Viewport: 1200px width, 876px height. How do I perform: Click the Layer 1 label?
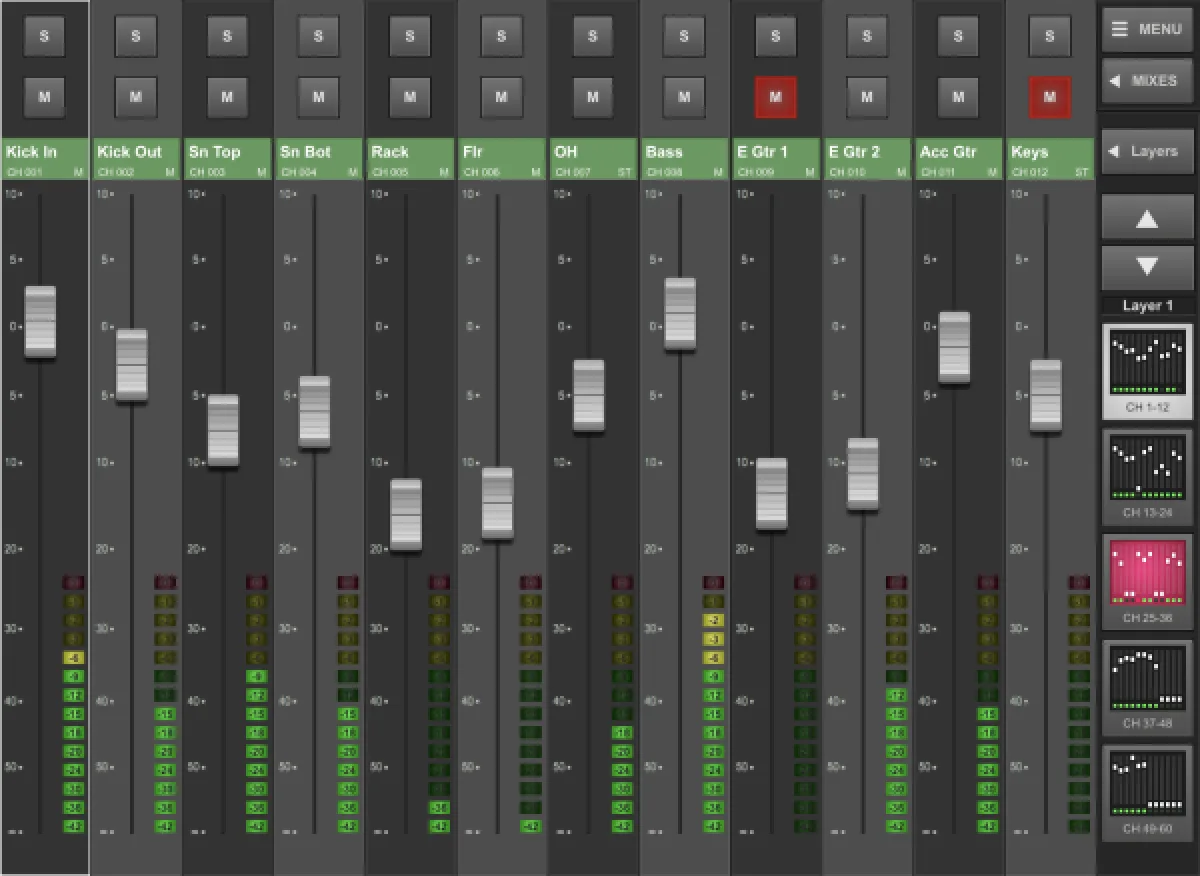pyautogui.click(x=1147, y=306)
